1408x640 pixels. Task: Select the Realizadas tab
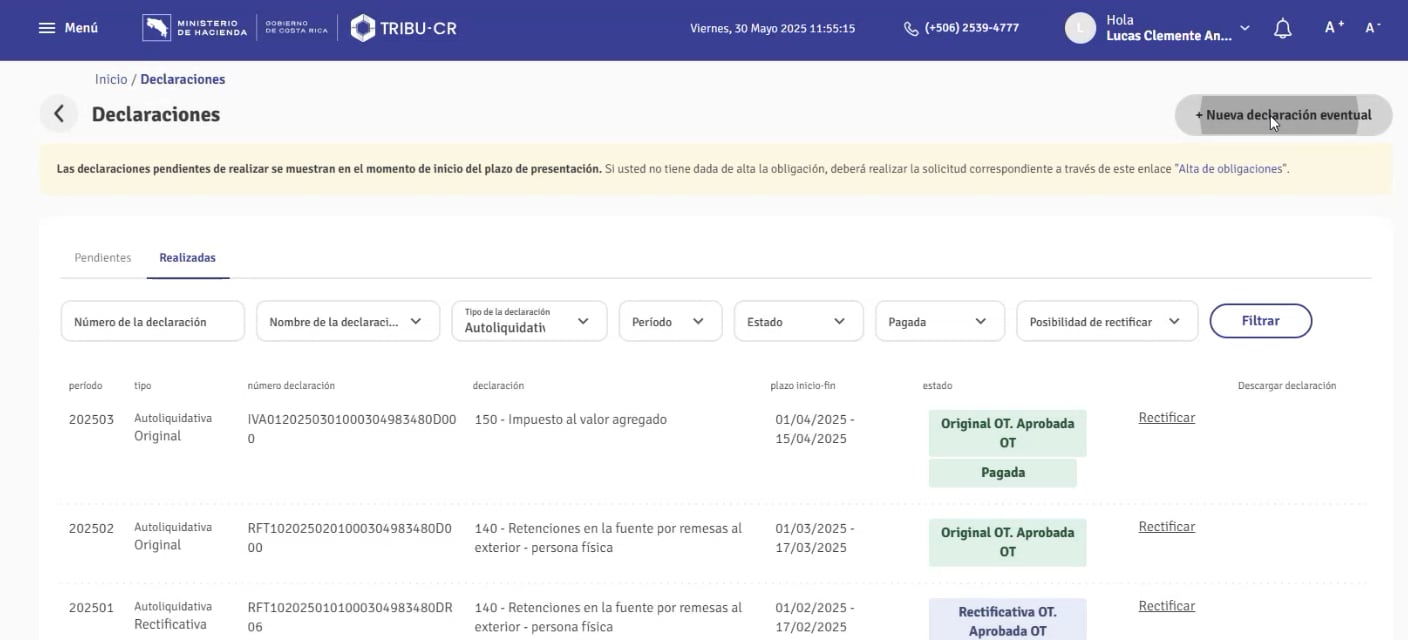[187, 257]
